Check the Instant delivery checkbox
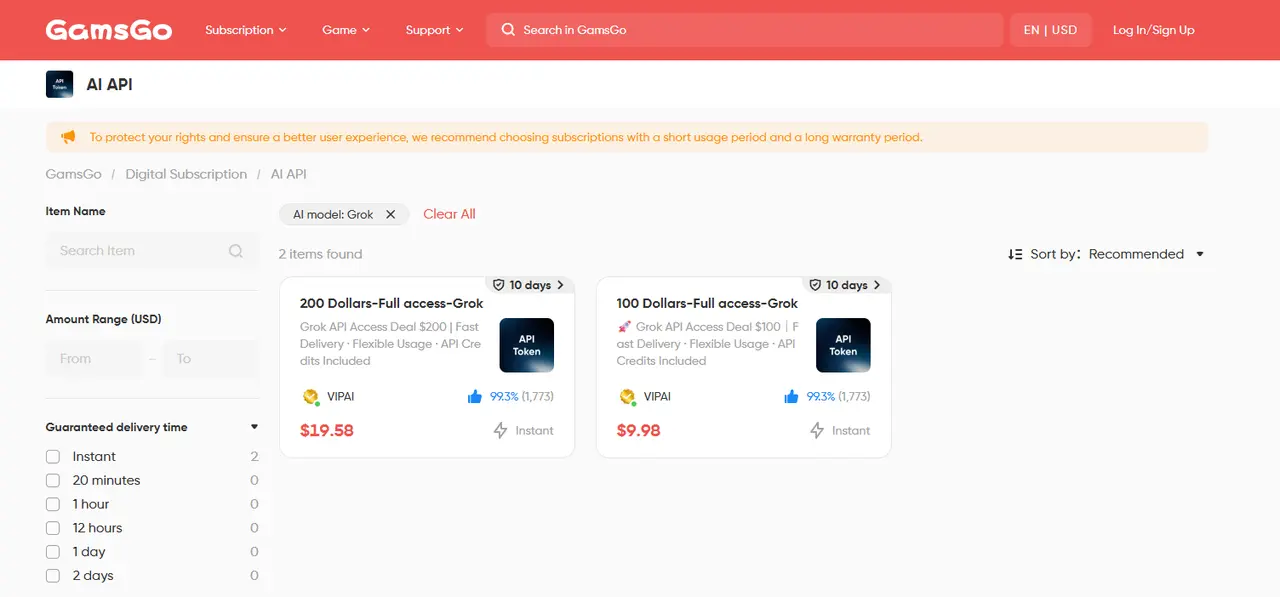Viewport: 1280px width, 597px height. pos(53,456)
